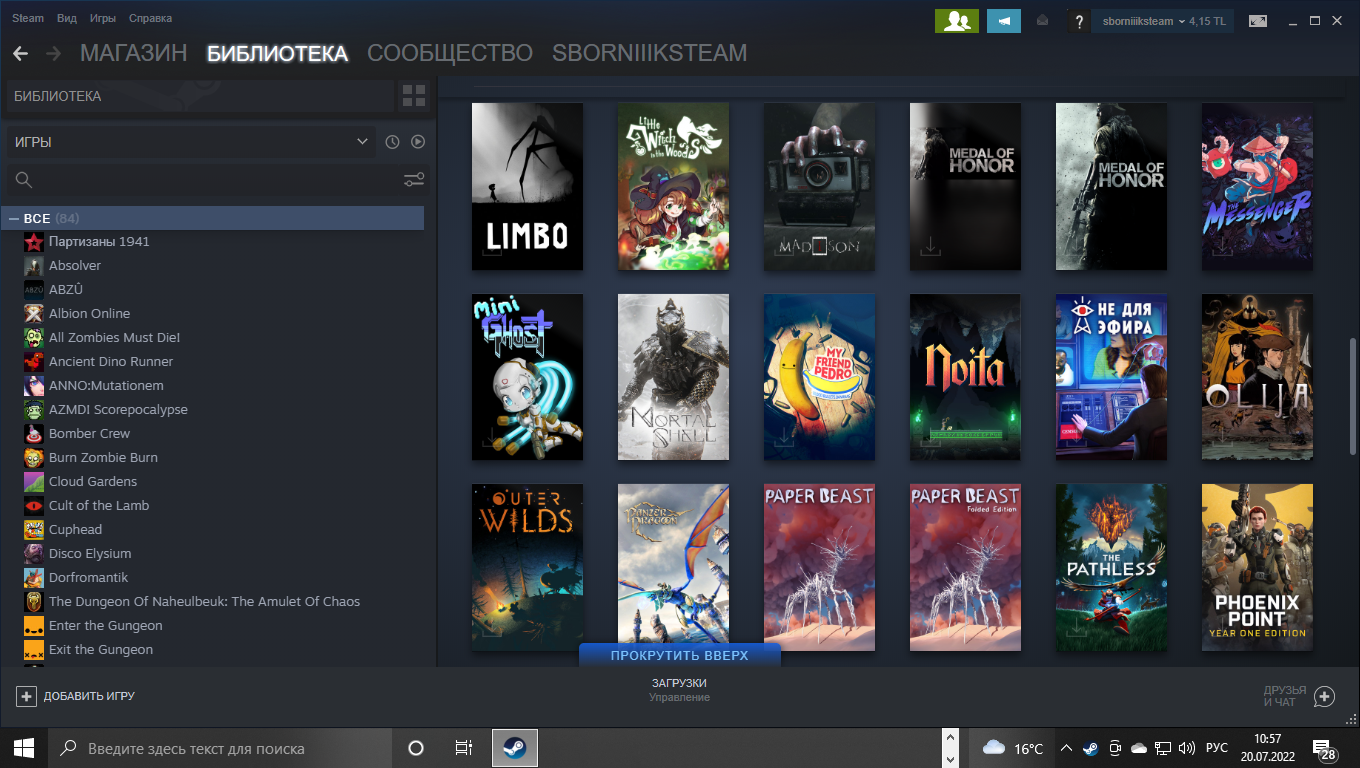Open the friends list icon in header

(x=956, y=21)
